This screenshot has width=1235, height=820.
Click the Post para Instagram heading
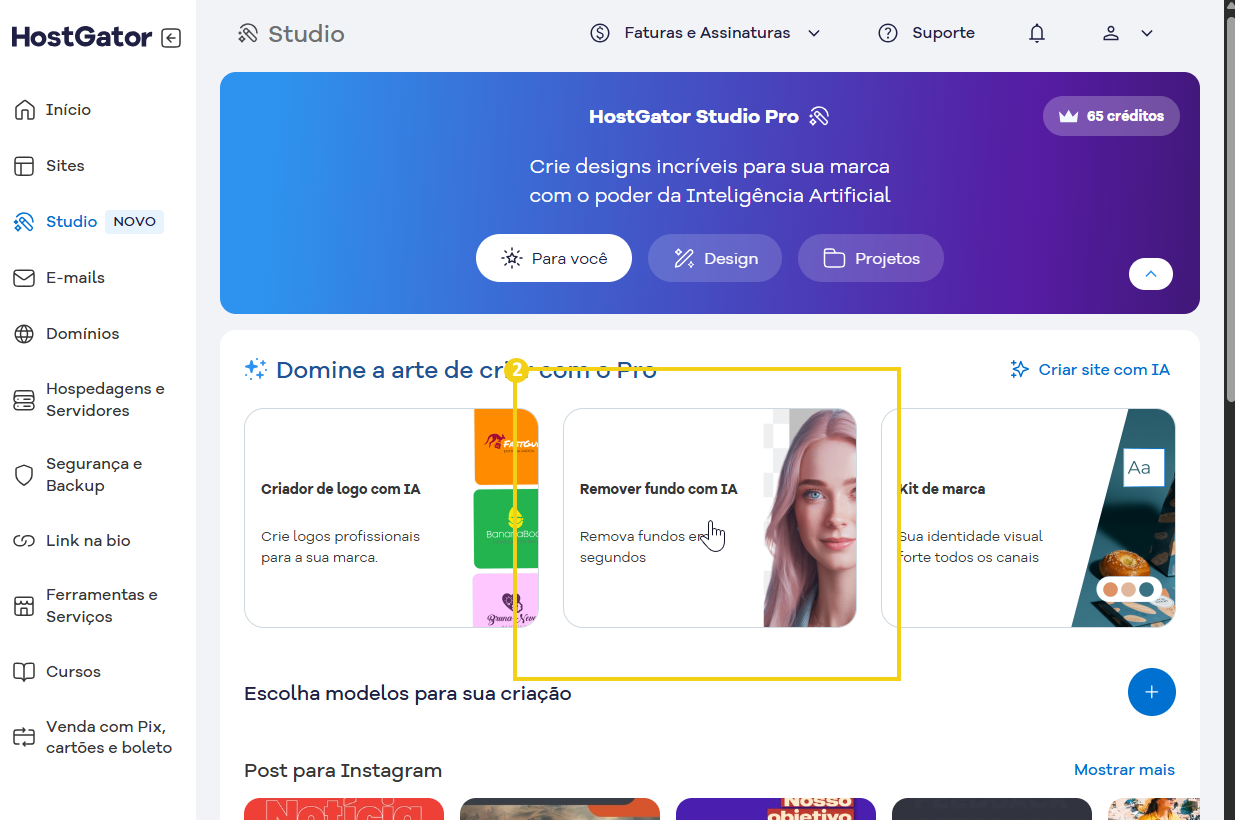343,771
